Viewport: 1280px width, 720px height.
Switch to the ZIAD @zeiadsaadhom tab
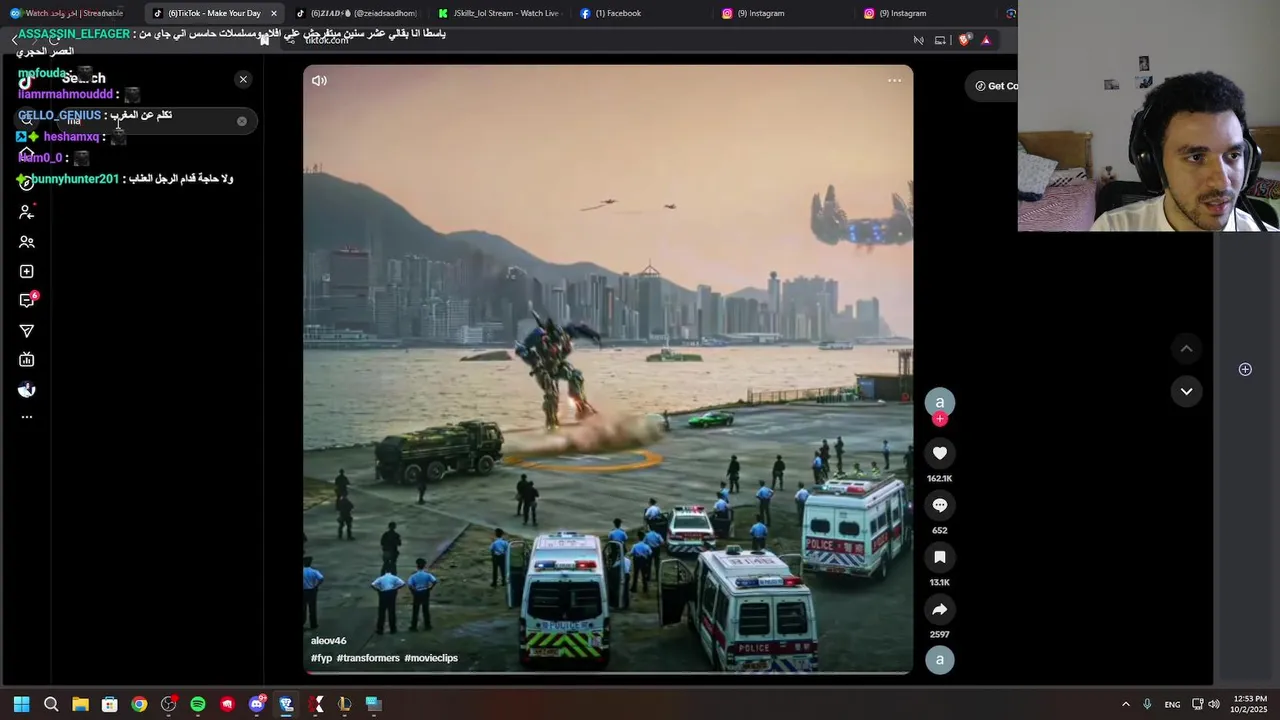tap(358, 13)
